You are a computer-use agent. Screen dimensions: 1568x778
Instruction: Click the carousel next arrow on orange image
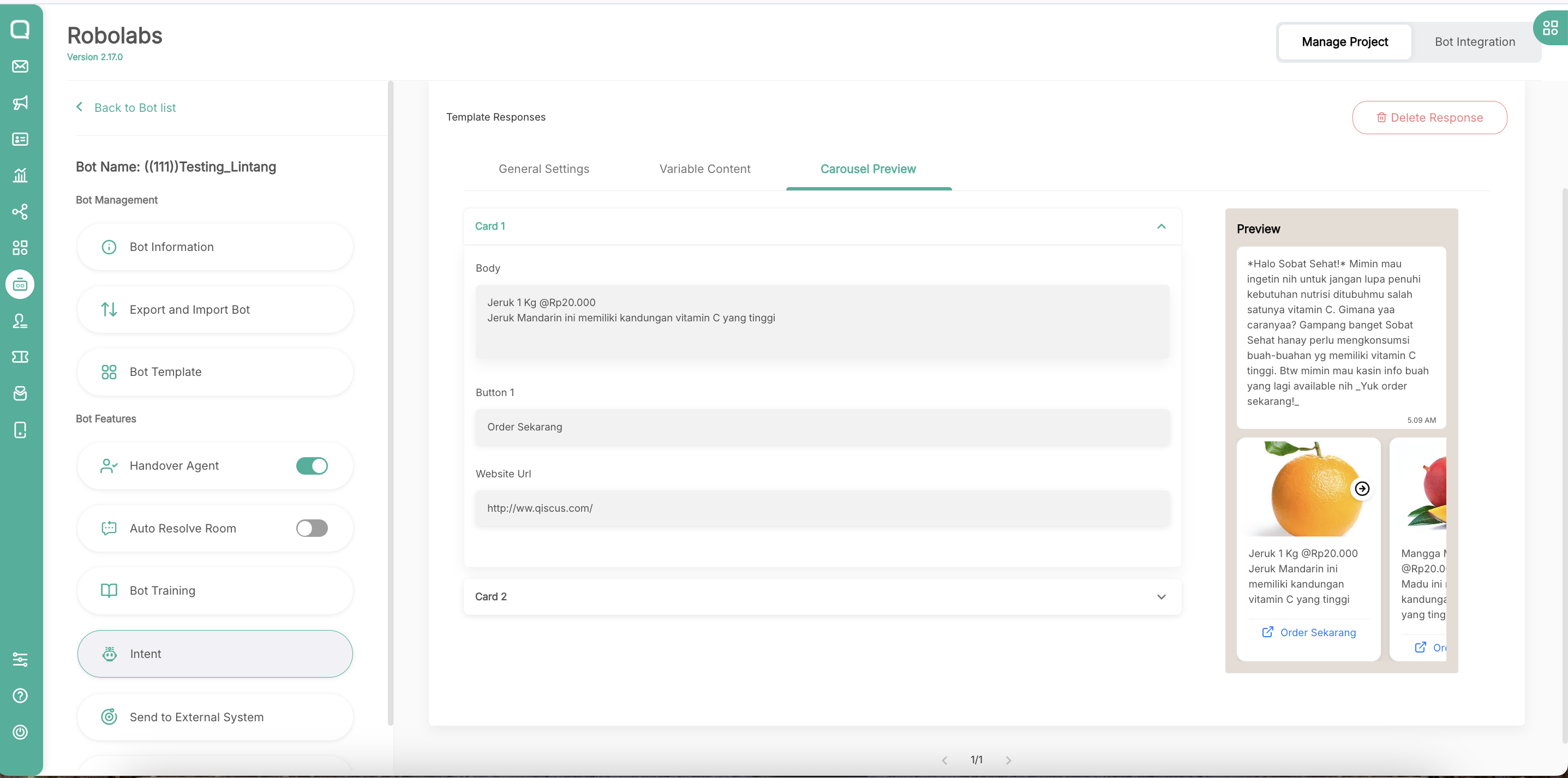(x=1362, y=489)
